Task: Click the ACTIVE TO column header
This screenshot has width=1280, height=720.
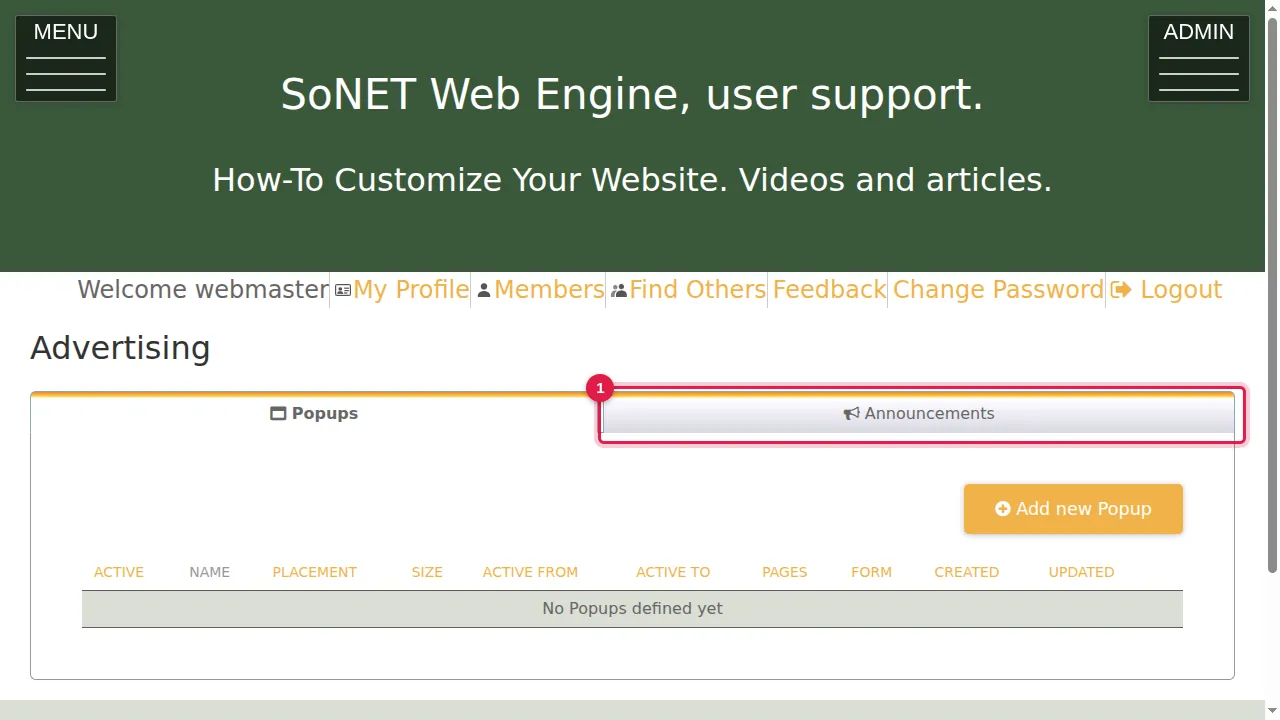Action: click(673, 572)
